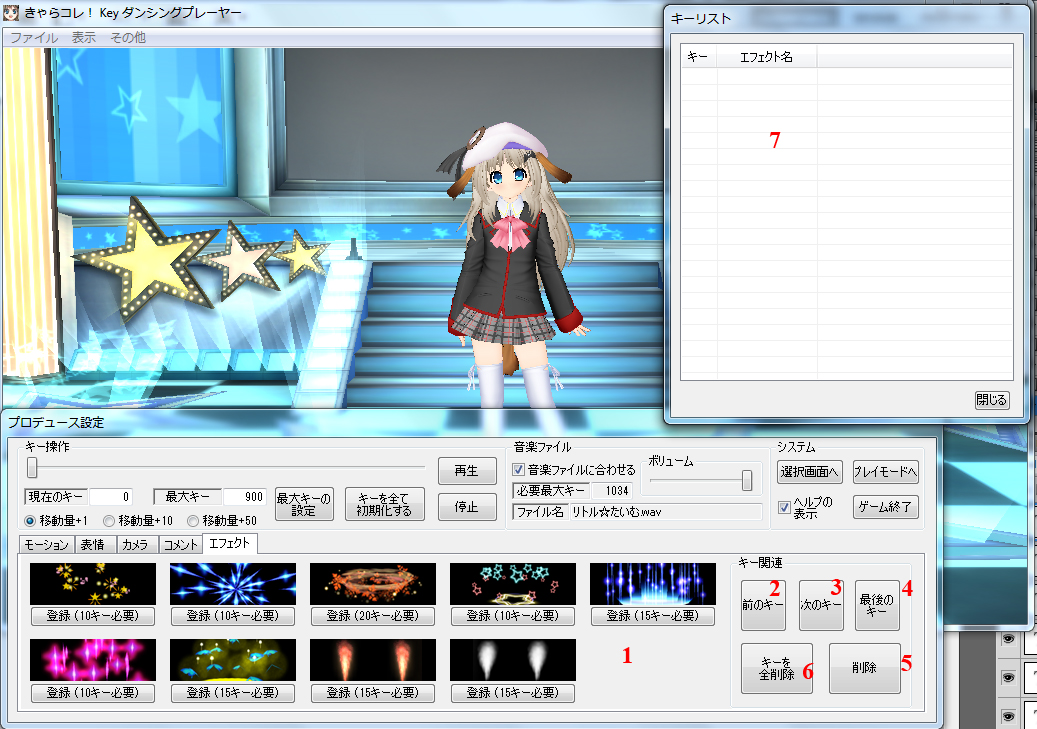Viewport: 1037px width, 729px height.
Task: Select the blue starburst effect thumbnail
Action: pos(233,583)
